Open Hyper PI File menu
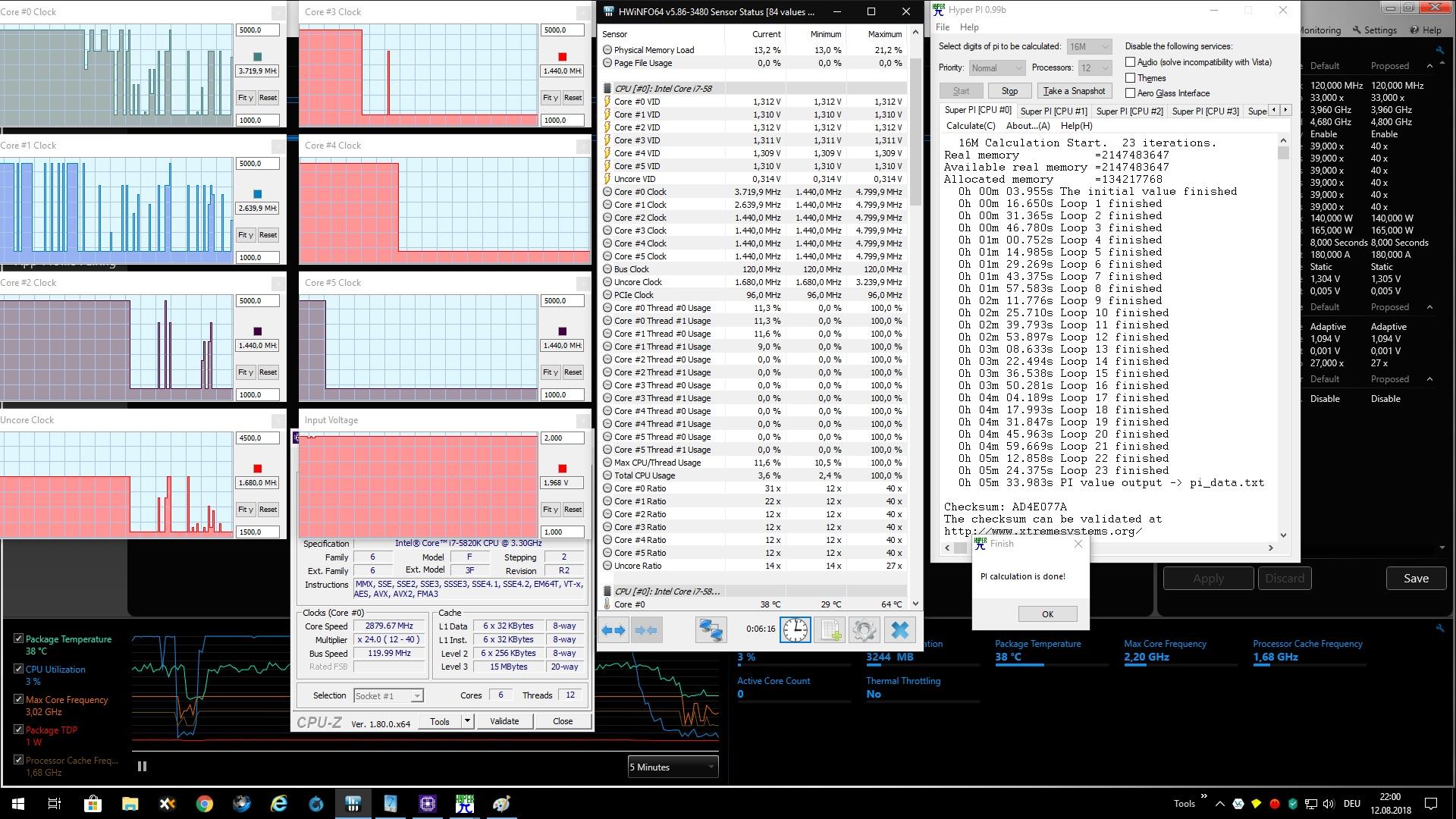The width and height of the screenshot is (1456, 819). 943,27
